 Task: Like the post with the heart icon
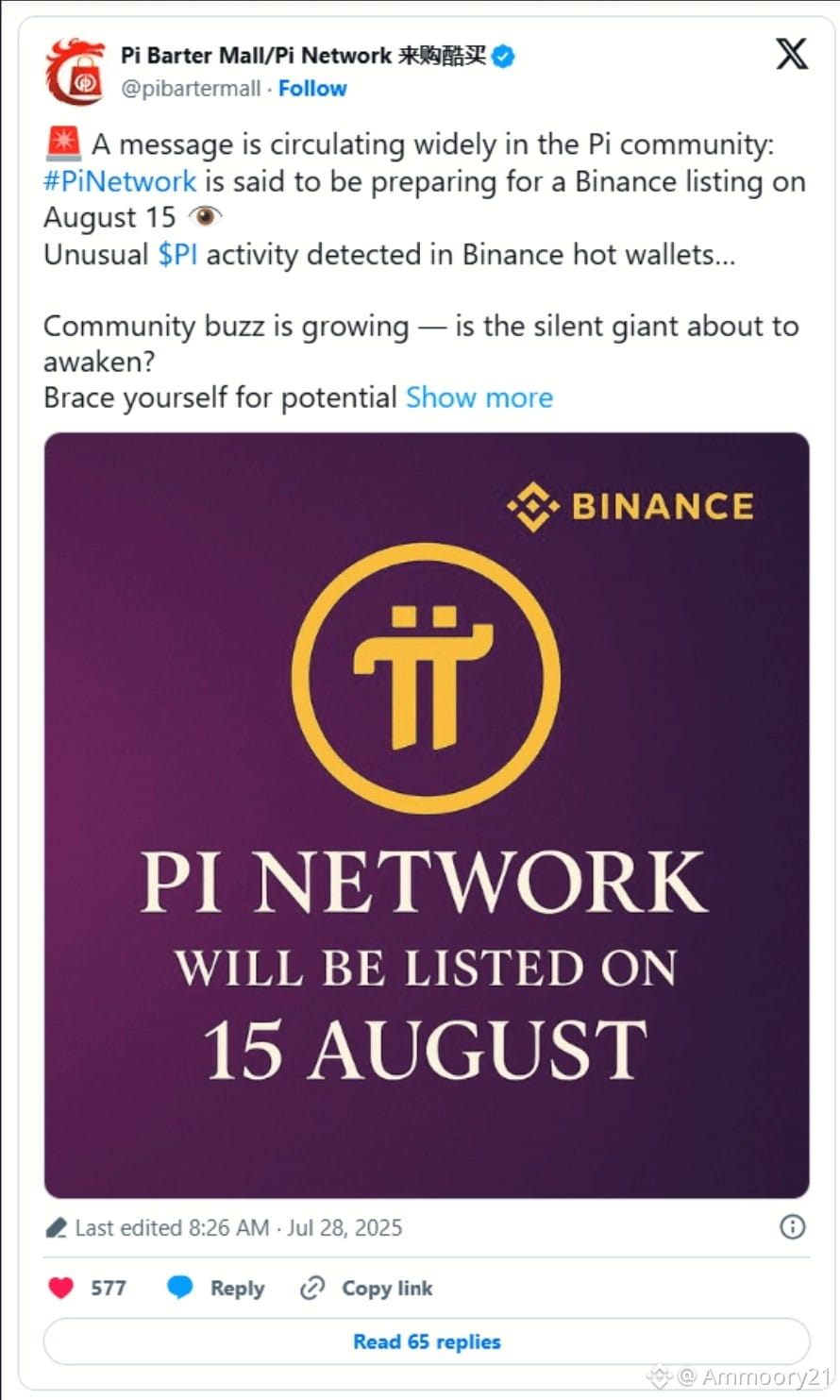pos(61,1288)
